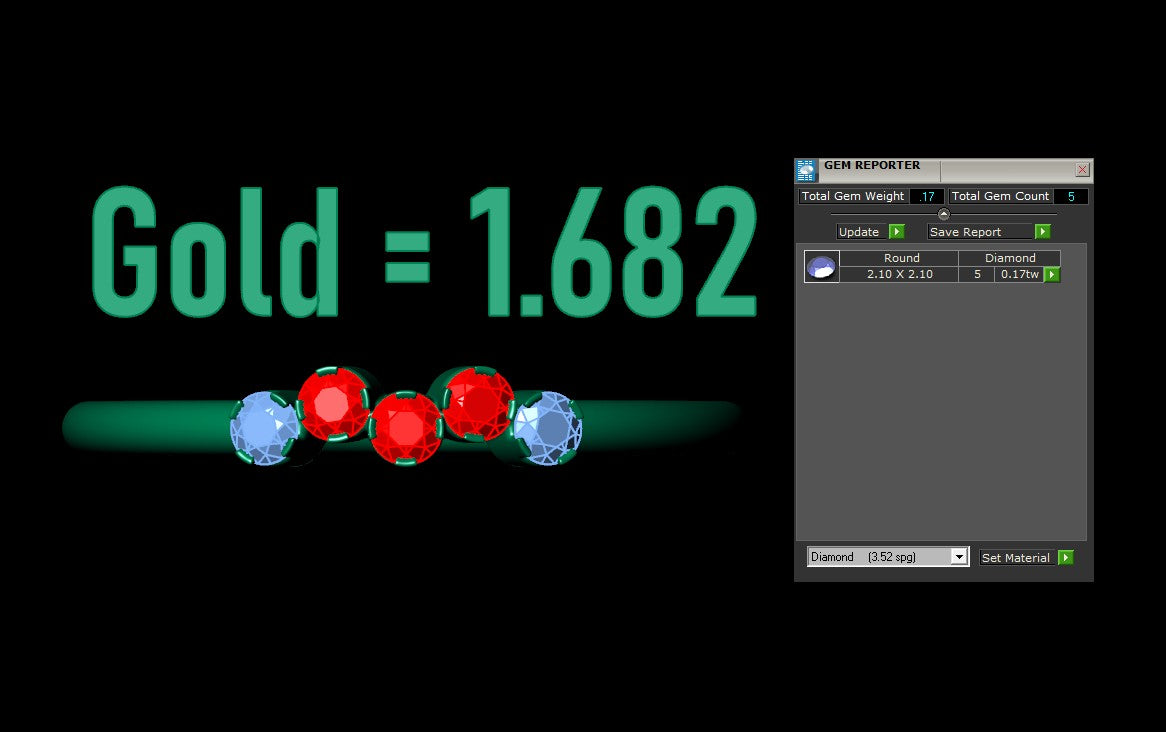Screen dimensions: 1166x732
Task: Click the 0.17tw weight cell
Action: pyautogui.click(x=1020, y=274)
